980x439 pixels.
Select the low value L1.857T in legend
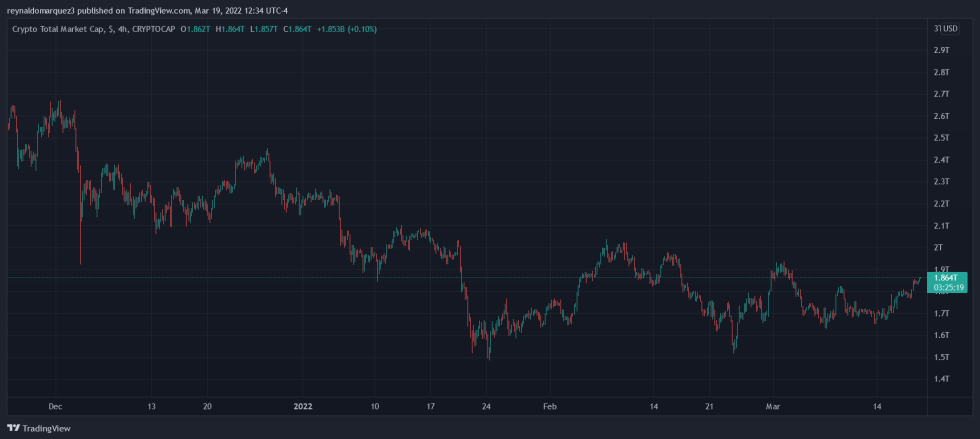tap(263, 29)
